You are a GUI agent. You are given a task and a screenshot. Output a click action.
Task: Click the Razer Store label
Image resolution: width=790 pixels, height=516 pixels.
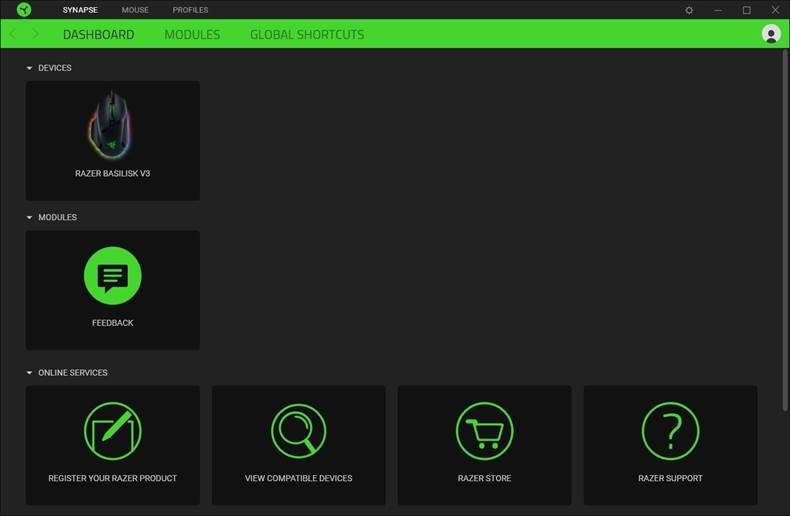pos(484,478)
